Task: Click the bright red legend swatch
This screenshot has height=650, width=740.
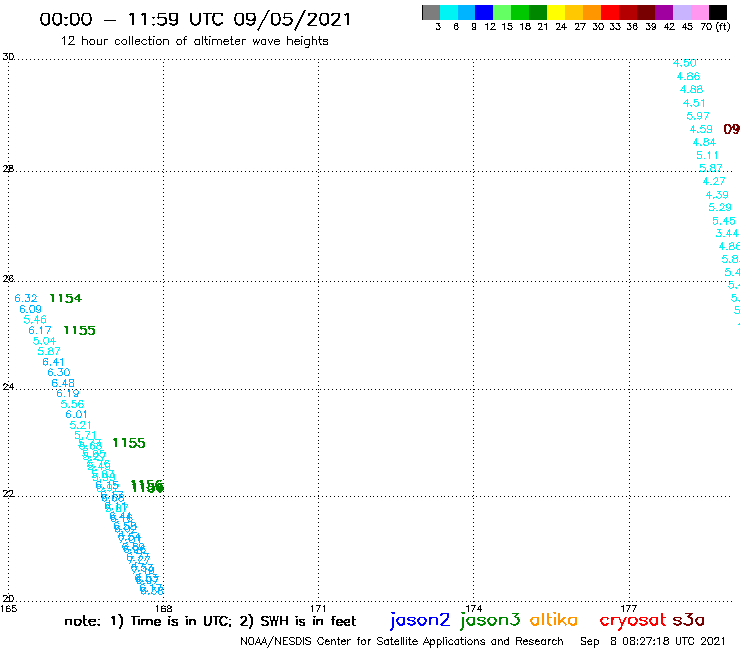Action: (609, 12)
